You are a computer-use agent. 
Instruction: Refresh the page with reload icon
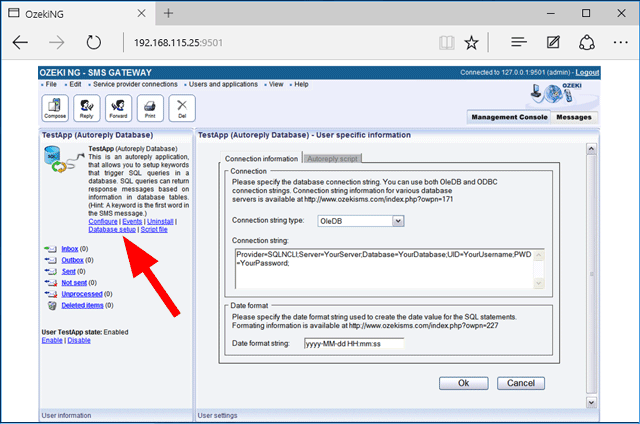(93, 42)
